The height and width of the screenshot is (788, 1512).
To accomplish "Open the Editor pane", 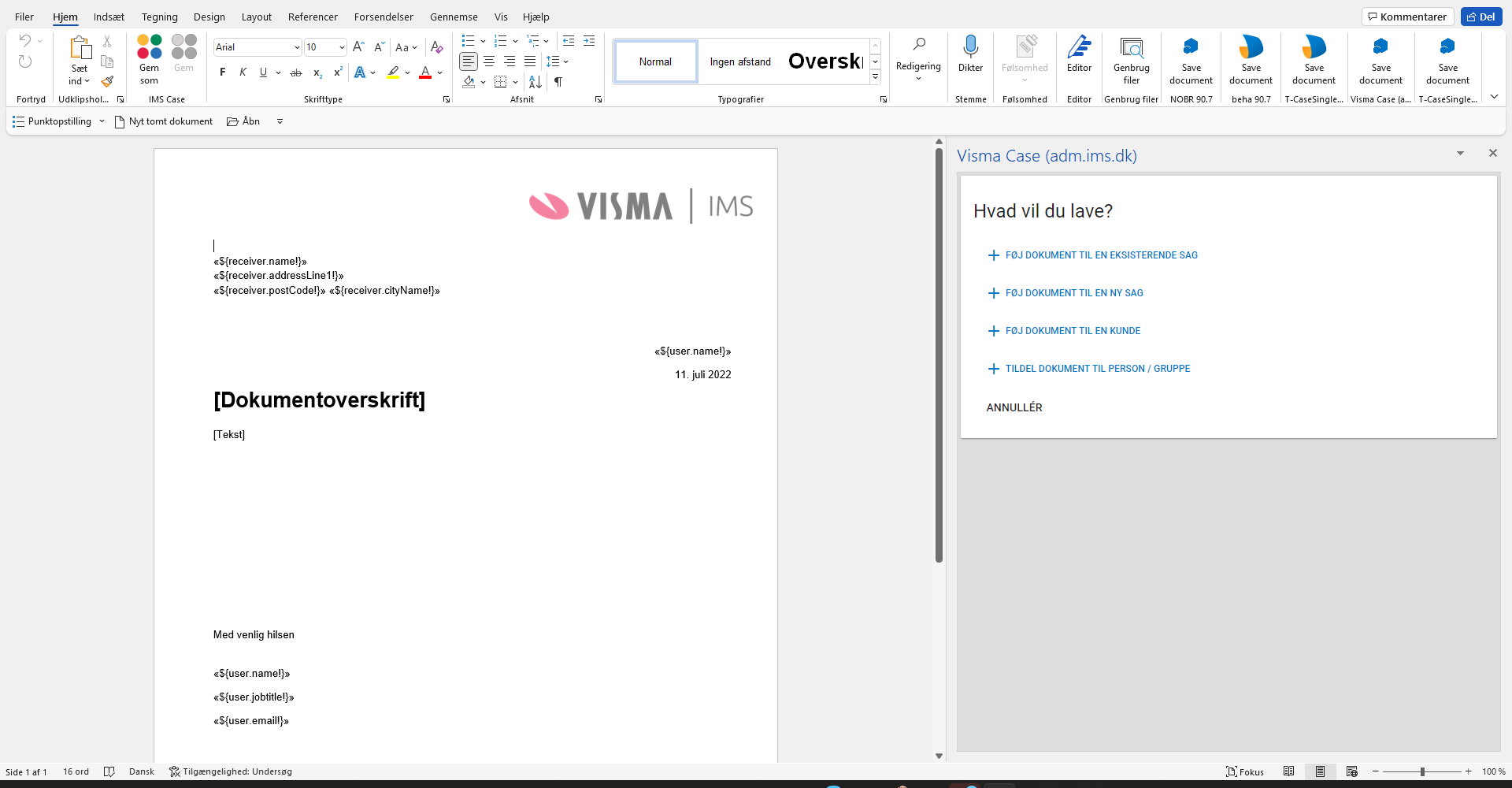I will [1078, 60].
